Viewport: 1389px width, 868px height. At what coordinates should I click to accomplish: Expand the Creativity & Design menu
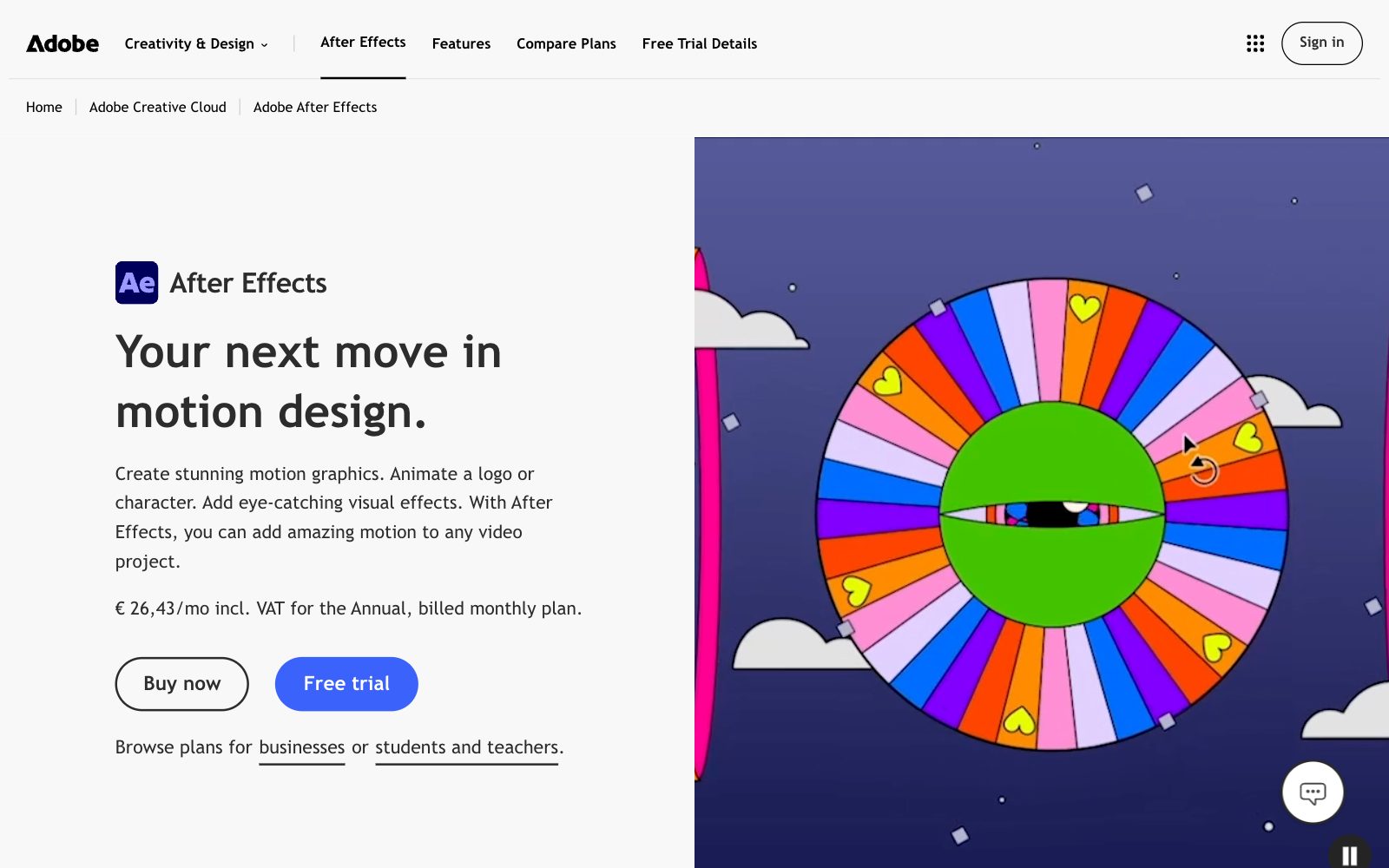pos(196,43)
